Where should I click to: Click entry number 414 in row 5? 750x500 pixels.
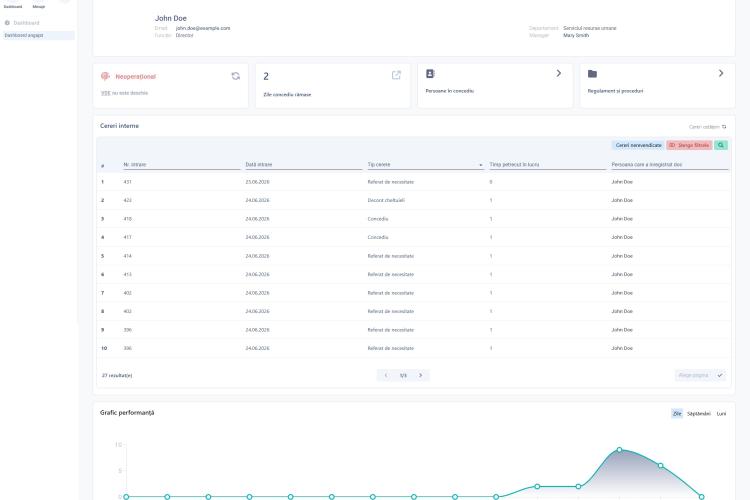127,256
